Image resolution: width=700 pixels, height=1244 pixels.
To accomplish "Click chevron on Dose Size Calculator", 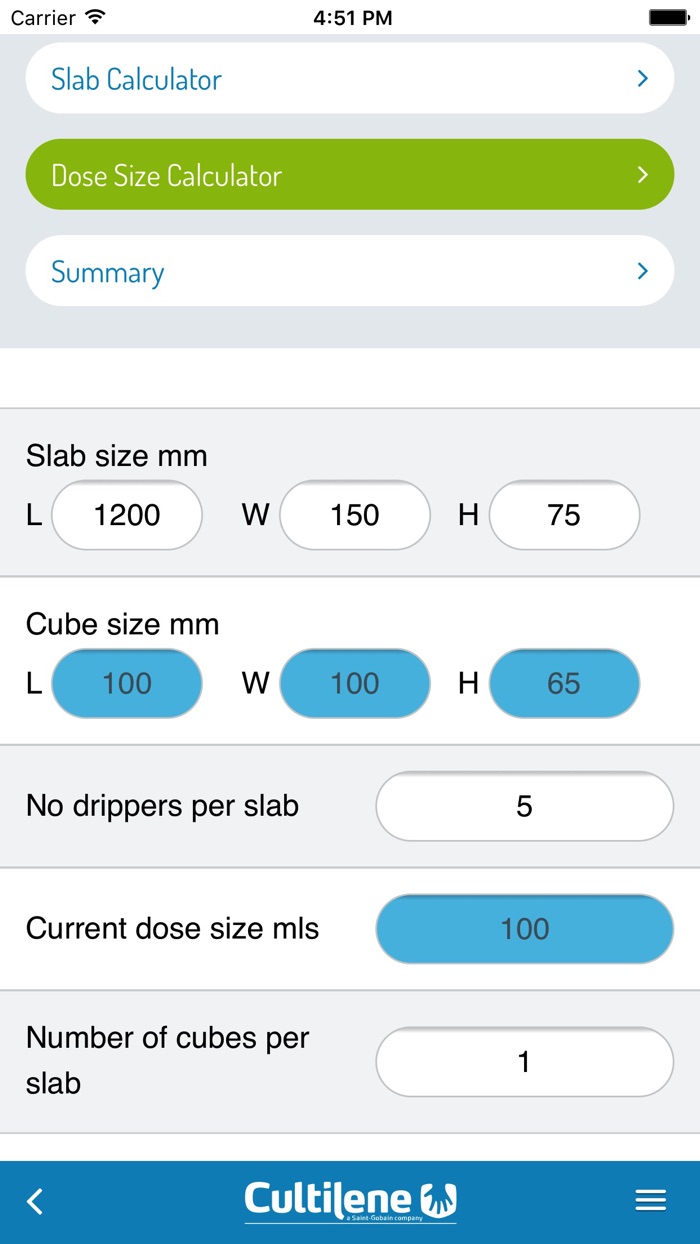I will (x=643, y=175).
